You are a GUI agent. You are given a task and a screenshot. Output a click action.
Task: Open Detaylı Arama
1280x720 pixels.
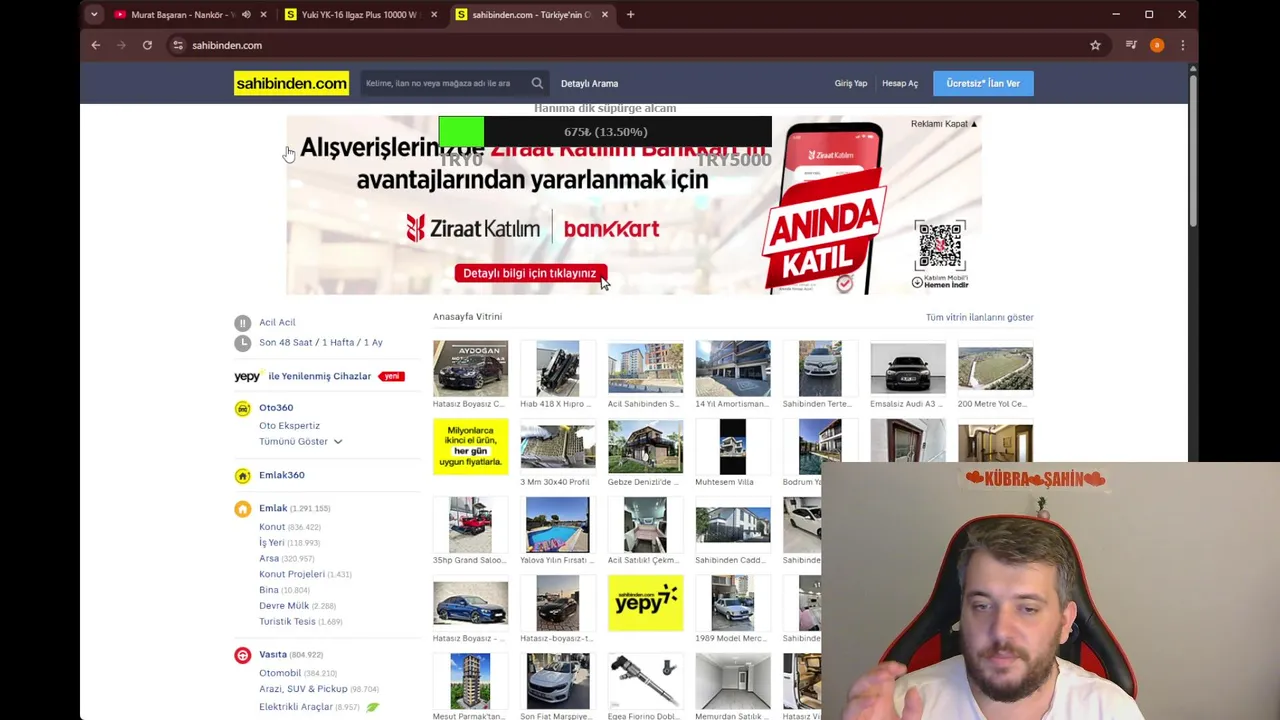pyautogui.click(x=589, y=84)
